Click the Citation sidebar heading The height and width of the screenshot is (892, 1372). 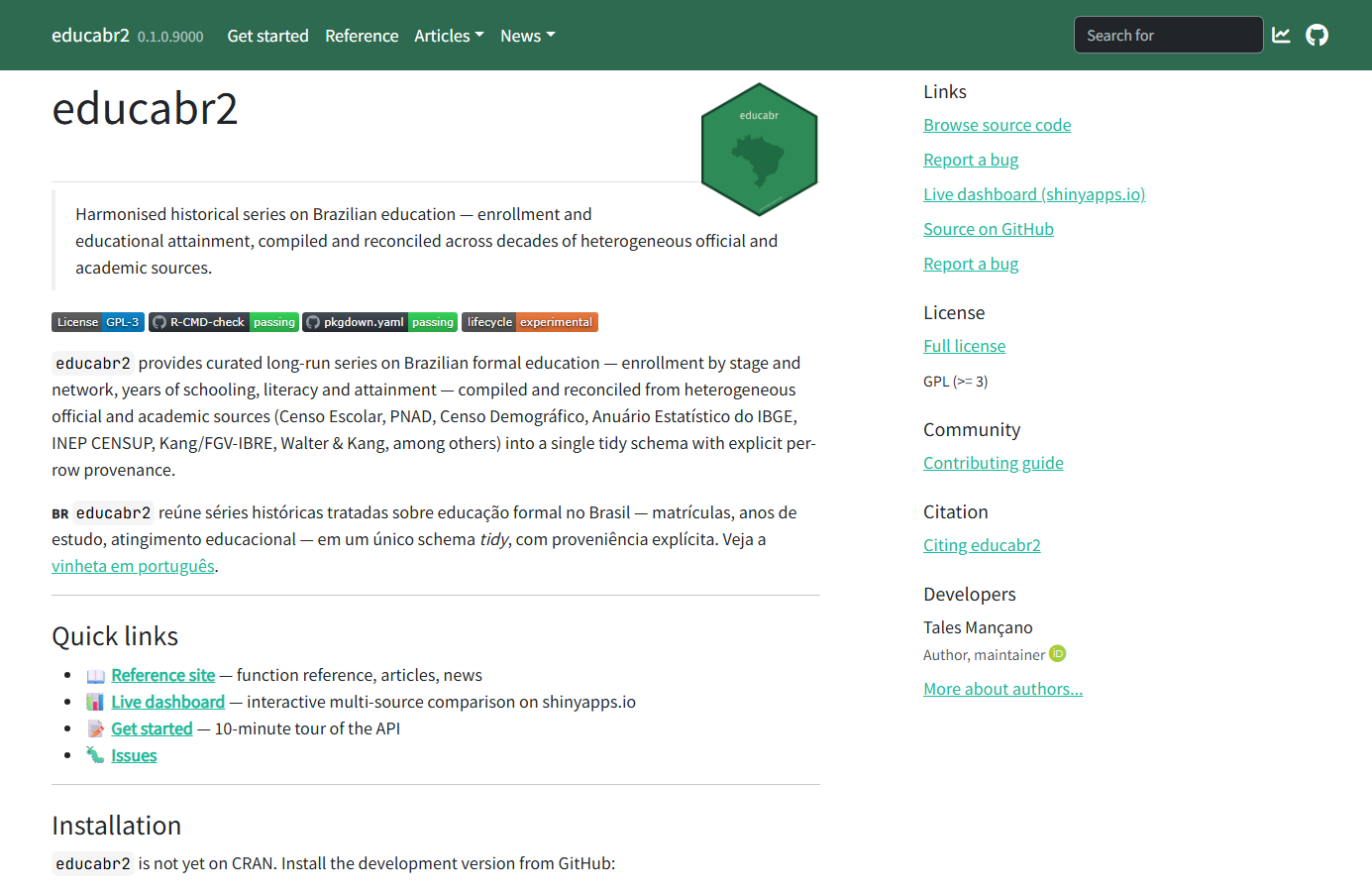(956, 511)
